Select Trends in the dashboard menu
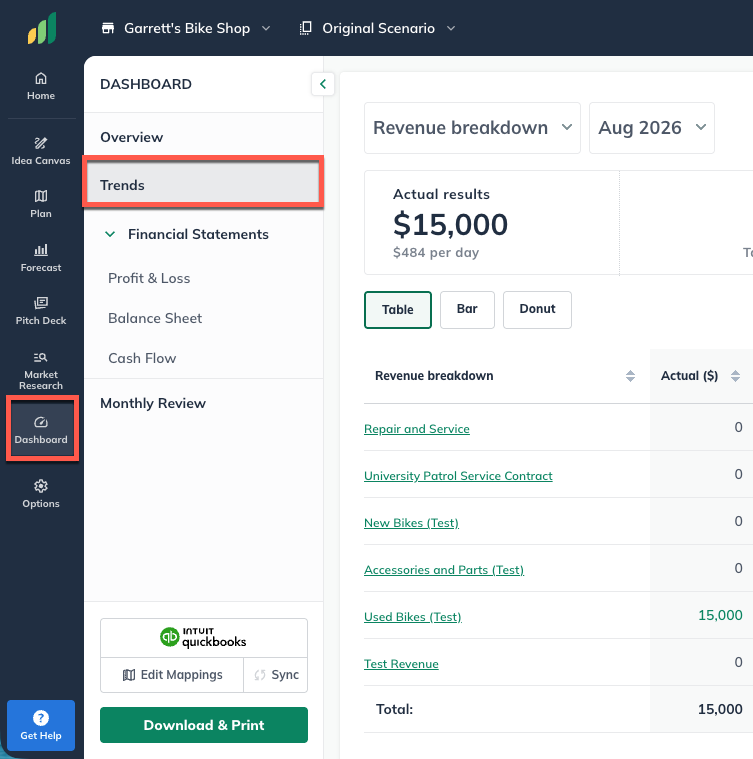The image size is (753, 759). (x=203, y=182)
